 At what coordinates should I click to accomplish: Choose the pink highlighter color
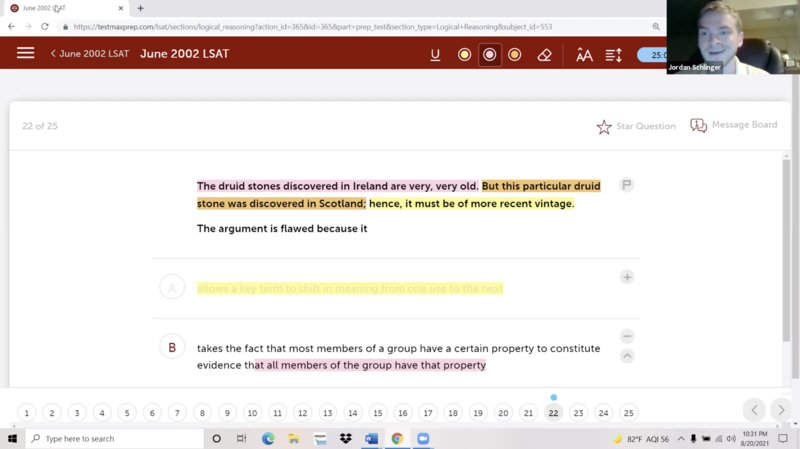tap(489, 55)
